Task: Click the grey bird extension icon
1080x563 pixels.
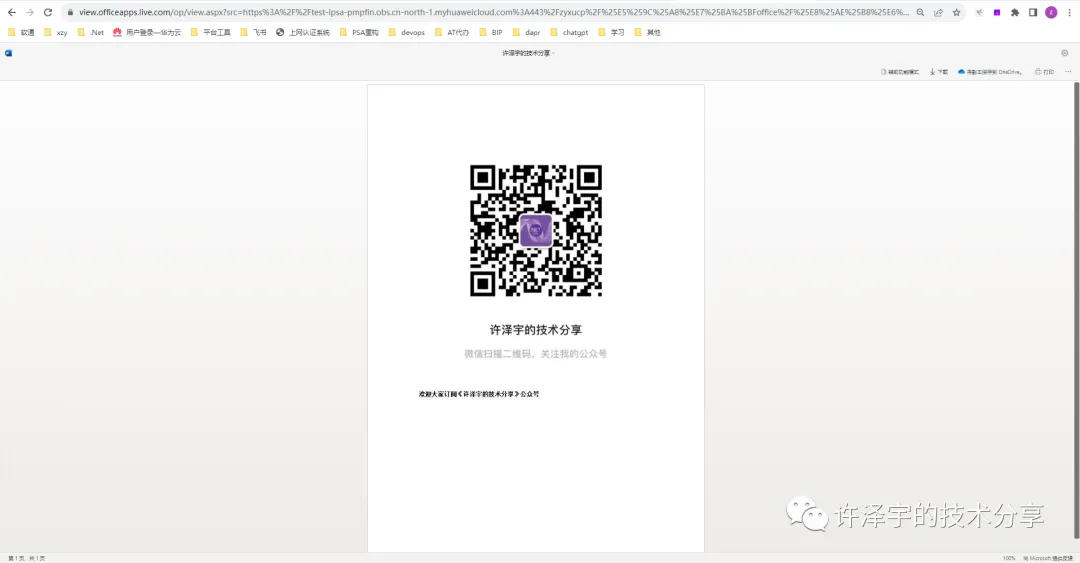Action: point(979,12)
